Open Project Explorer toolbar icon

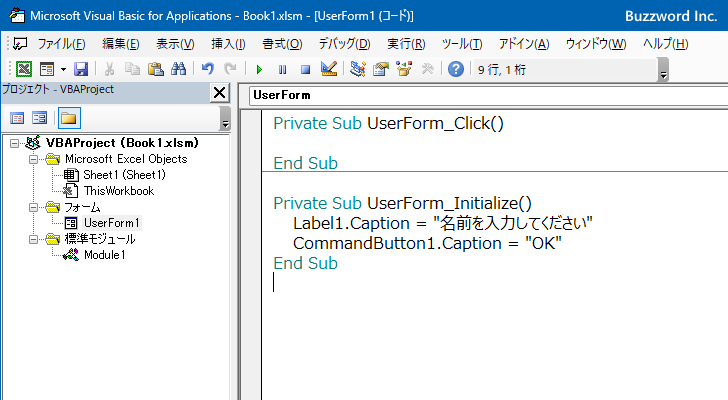pyautogui.click(x=358, y=69)
